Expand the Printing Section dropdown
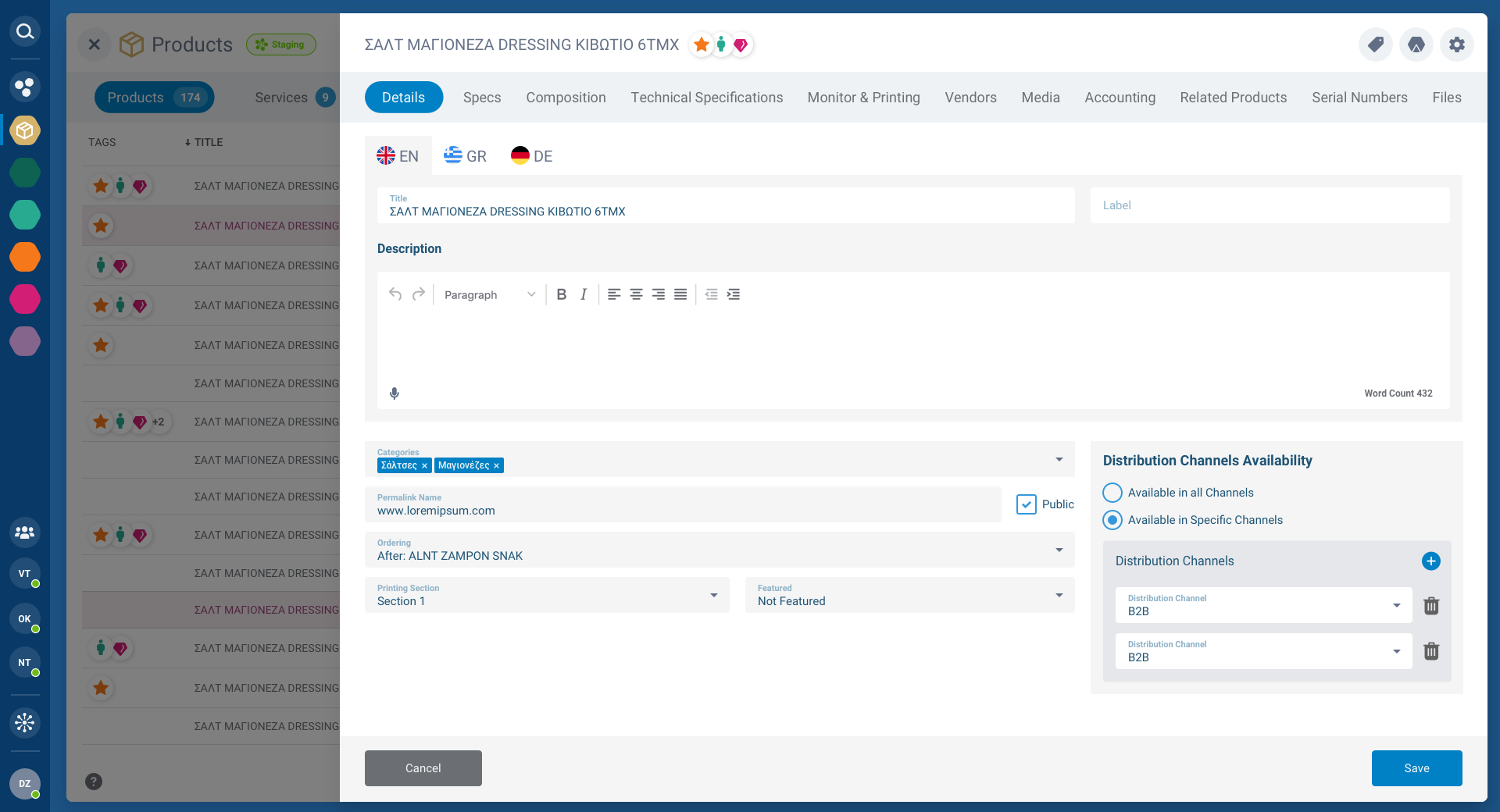 coord(712,595)
